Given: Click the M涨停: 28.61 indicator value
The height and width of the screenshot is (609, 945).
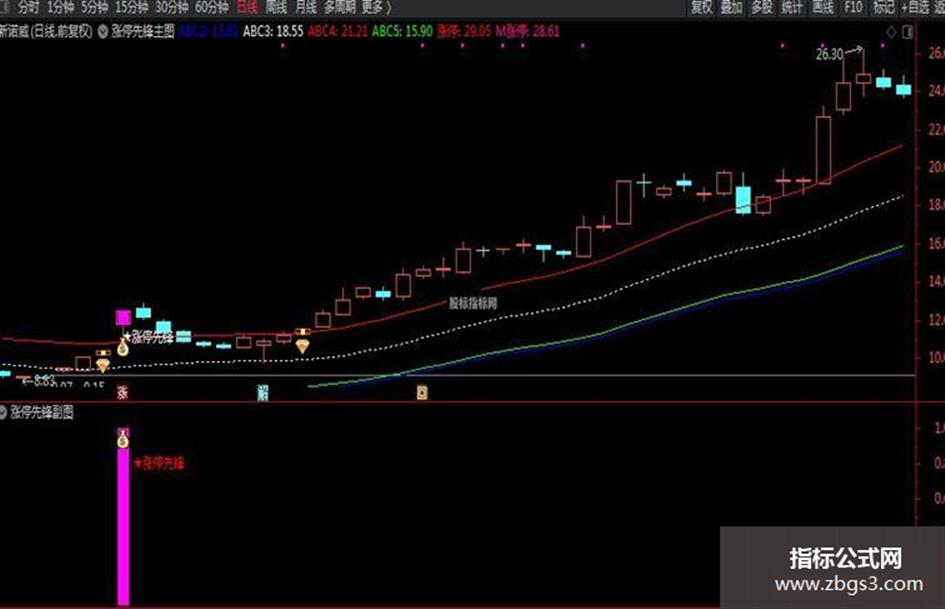Looking at the screenshot, I should pyautogui.click(x=527, y=31).
